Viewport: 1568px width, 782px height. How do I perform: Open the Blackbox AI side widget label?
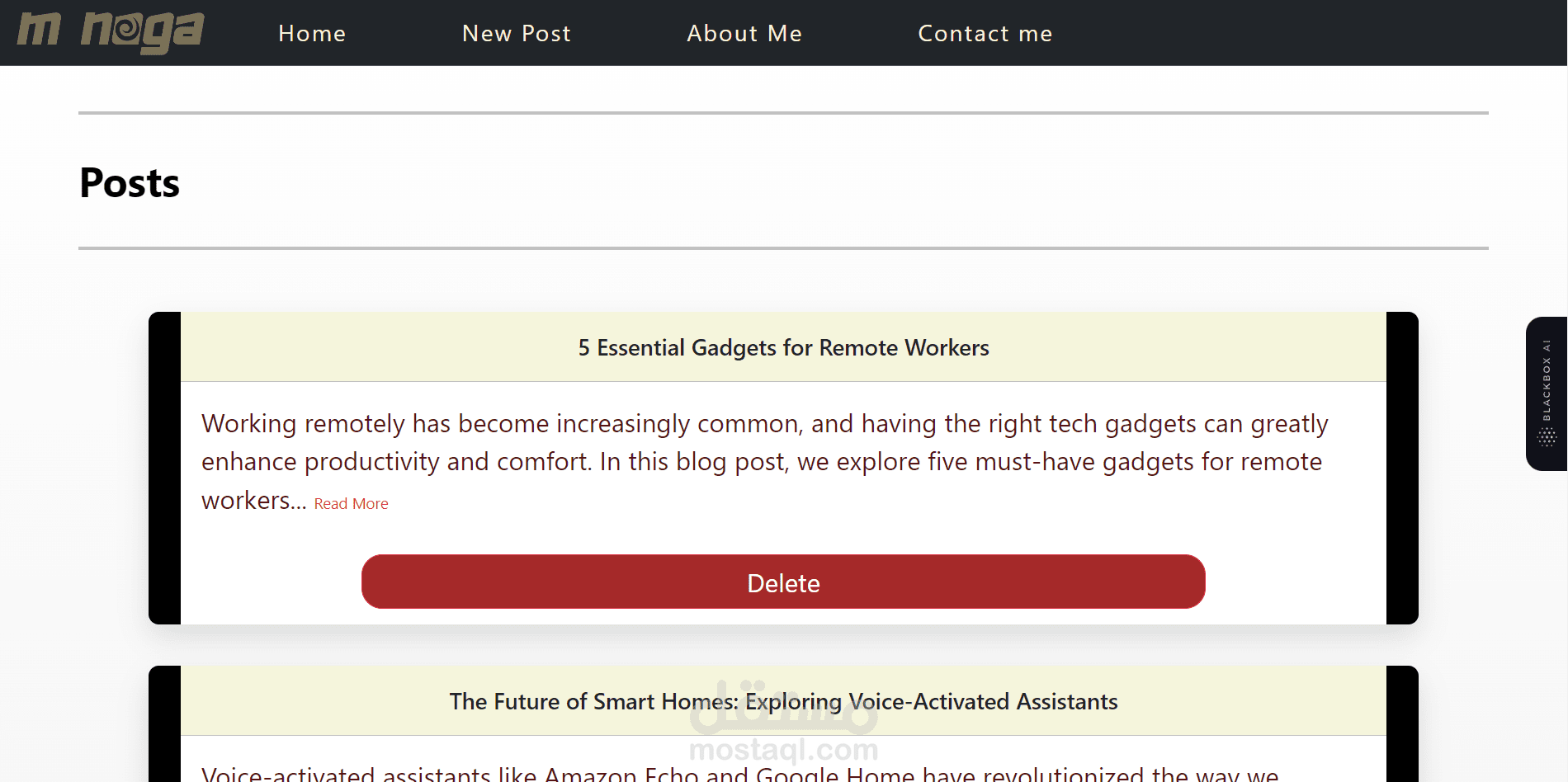(1547, 379)
